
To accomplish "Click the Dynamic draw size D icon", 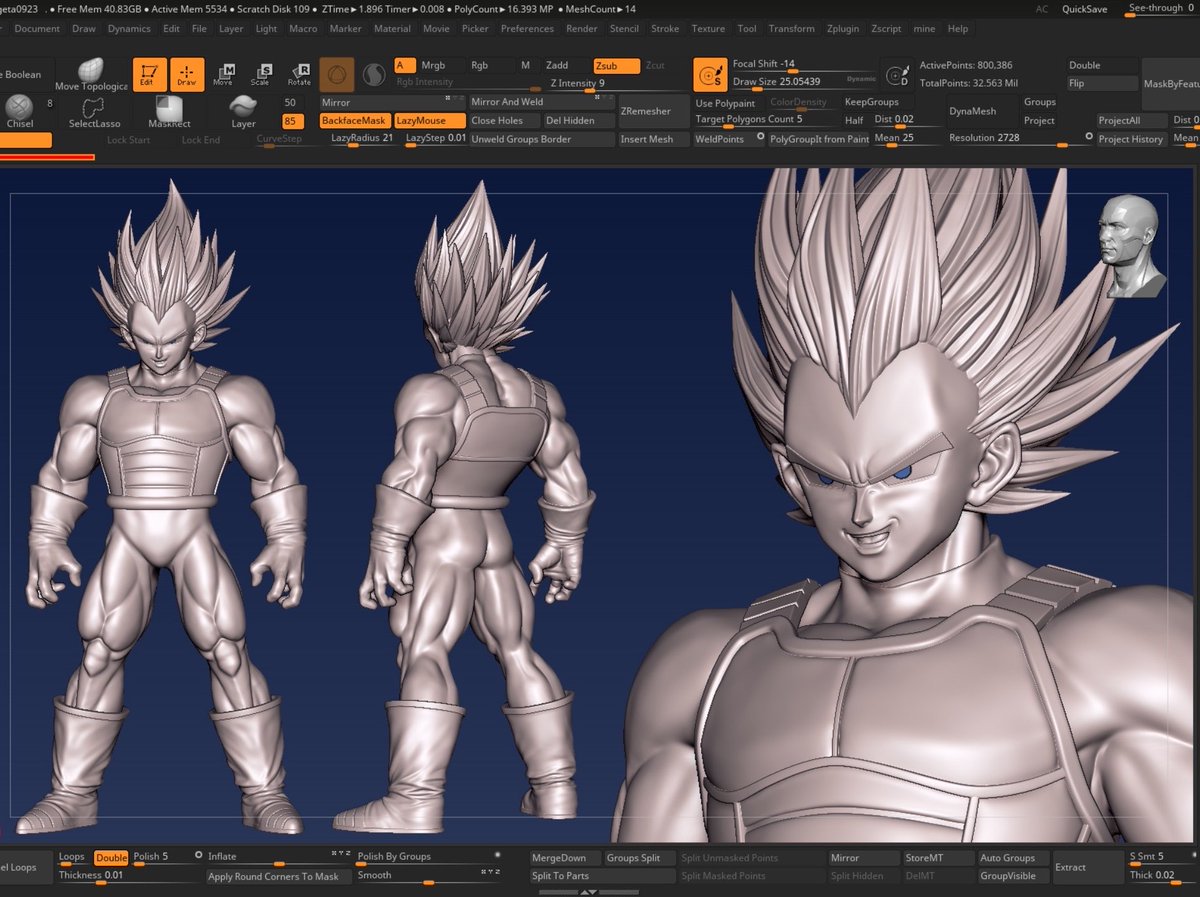I will 895,74.
